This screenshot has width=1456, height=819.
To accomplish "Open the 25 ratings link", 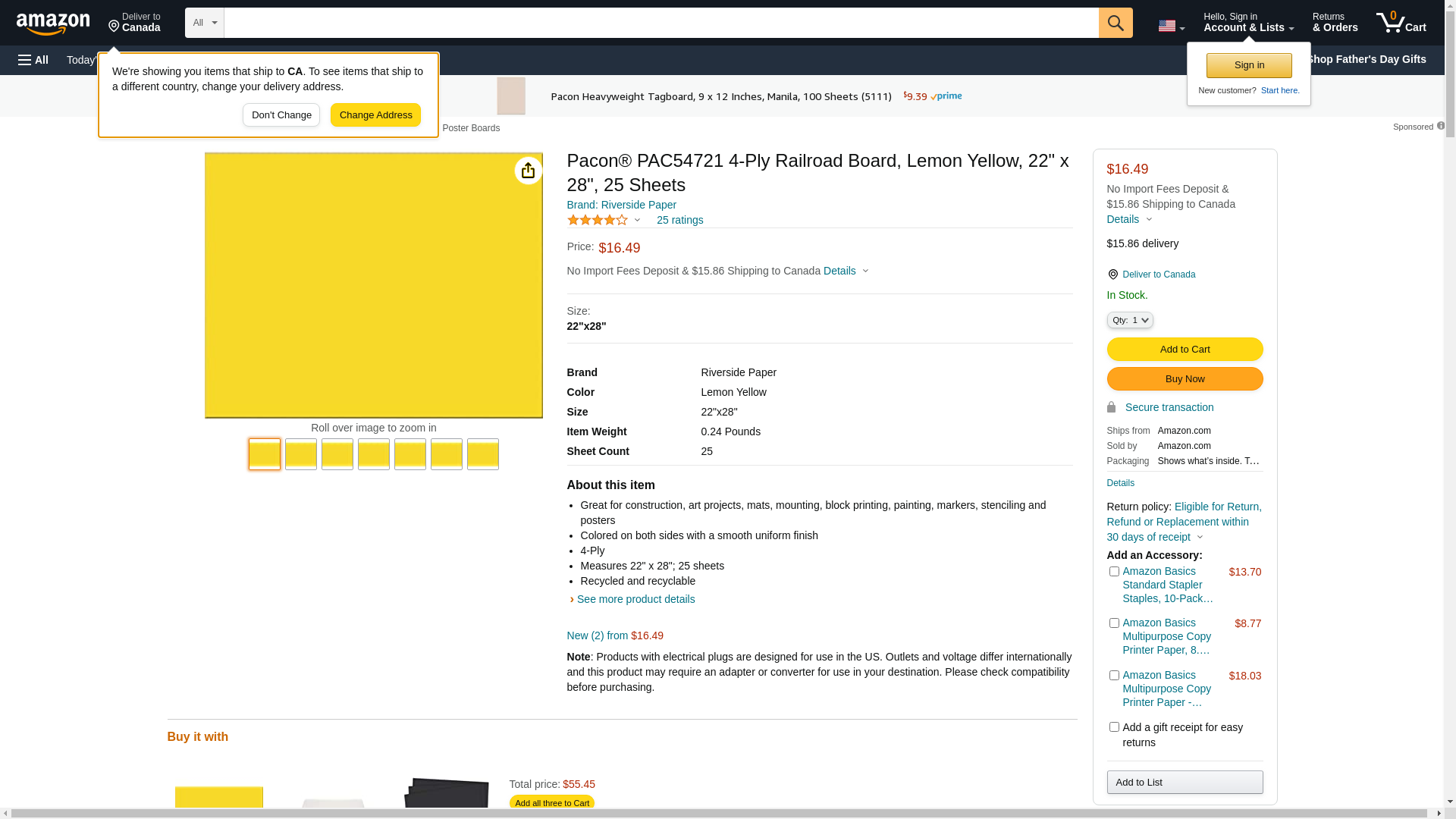I will click(679, 221).
